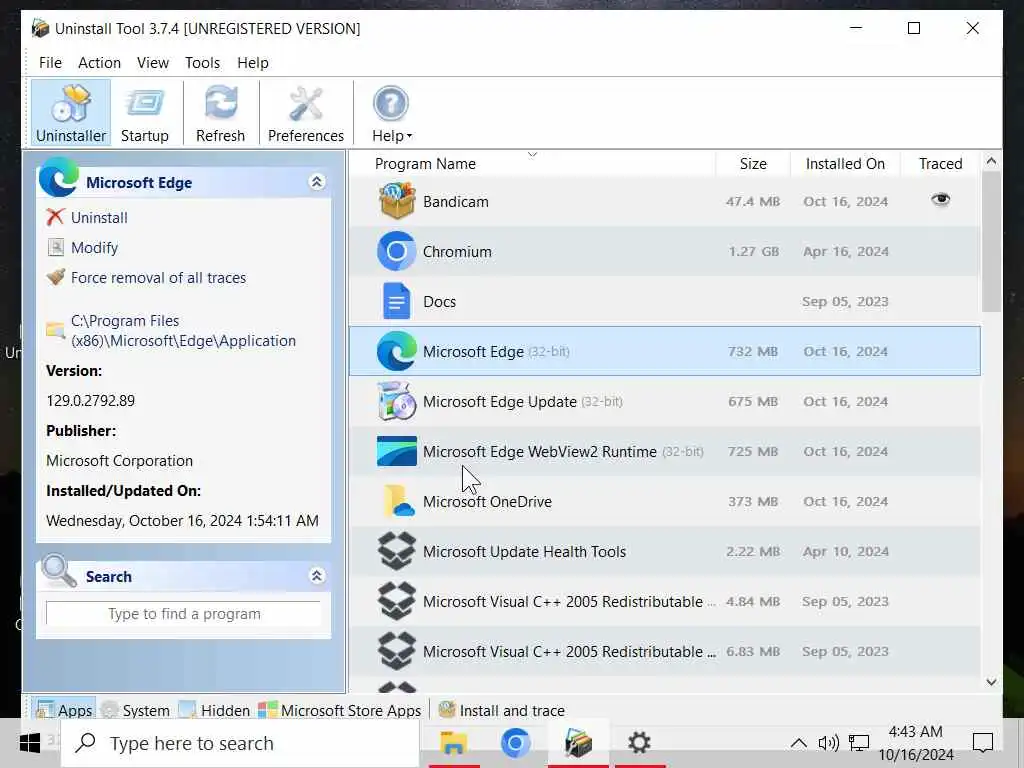This screenshot has height=768, width=1024.
Task: Click Uninstall for Microsoft Edge
Action: [x=99, y=217]
